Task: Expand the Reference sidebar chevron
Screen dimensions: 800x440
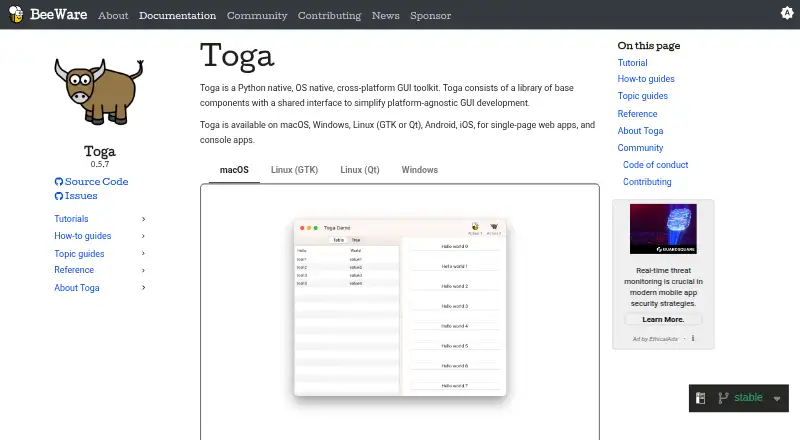Action: (x=143, y=271)
